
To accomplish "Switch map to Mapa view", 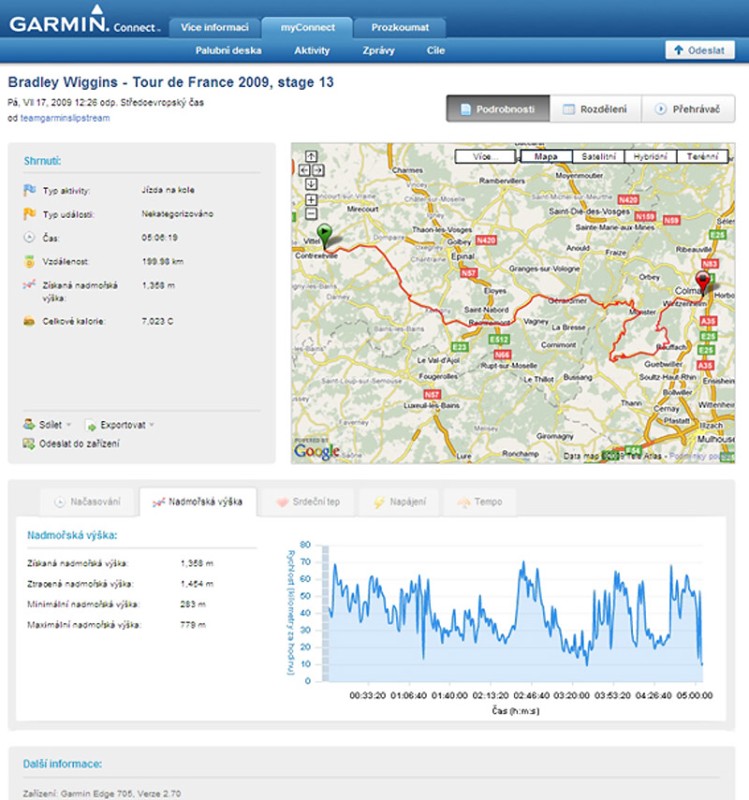I will pyautogui.click(x=546, y=157).
